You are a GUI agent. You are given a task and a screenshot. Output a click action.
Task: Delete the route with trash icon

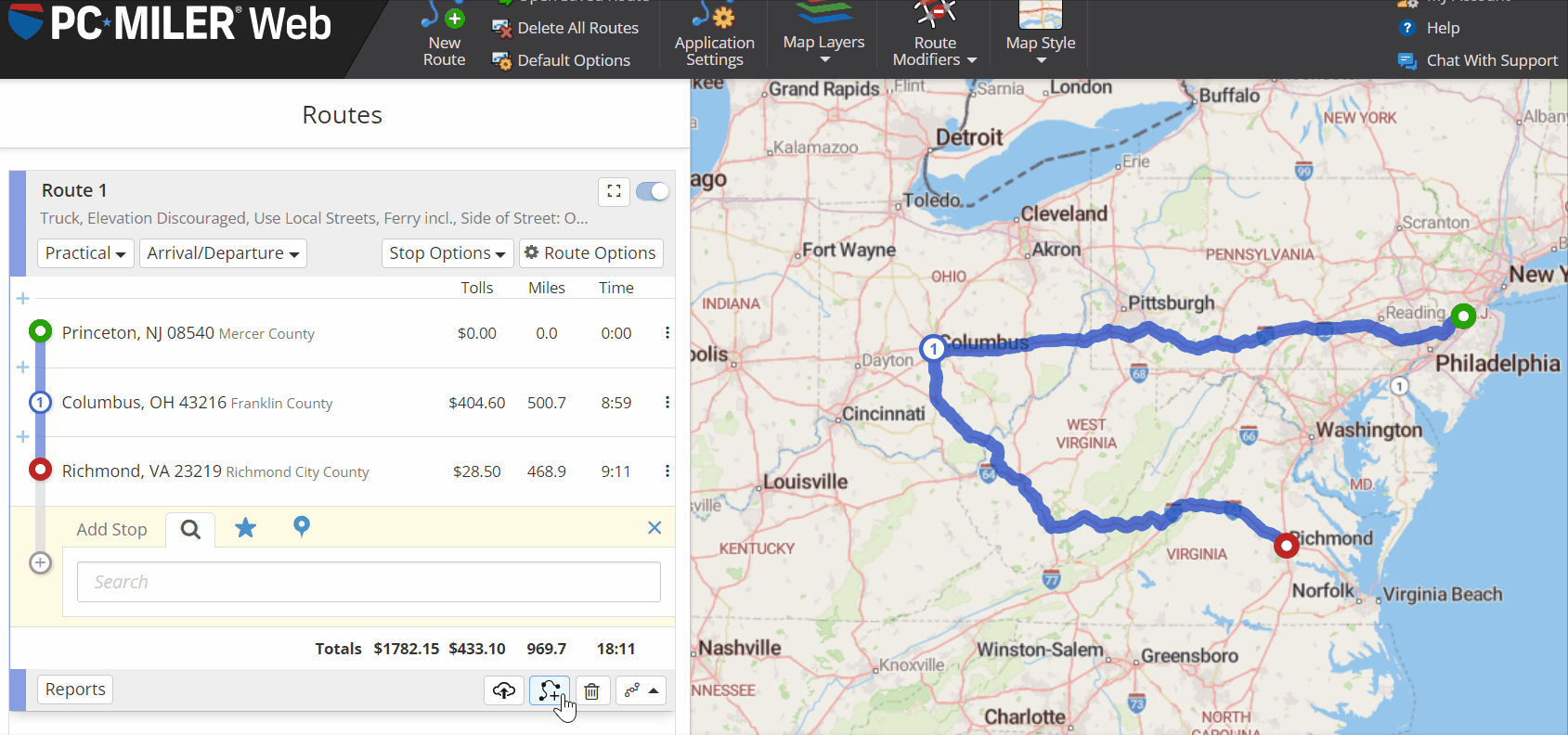[591, 690]
